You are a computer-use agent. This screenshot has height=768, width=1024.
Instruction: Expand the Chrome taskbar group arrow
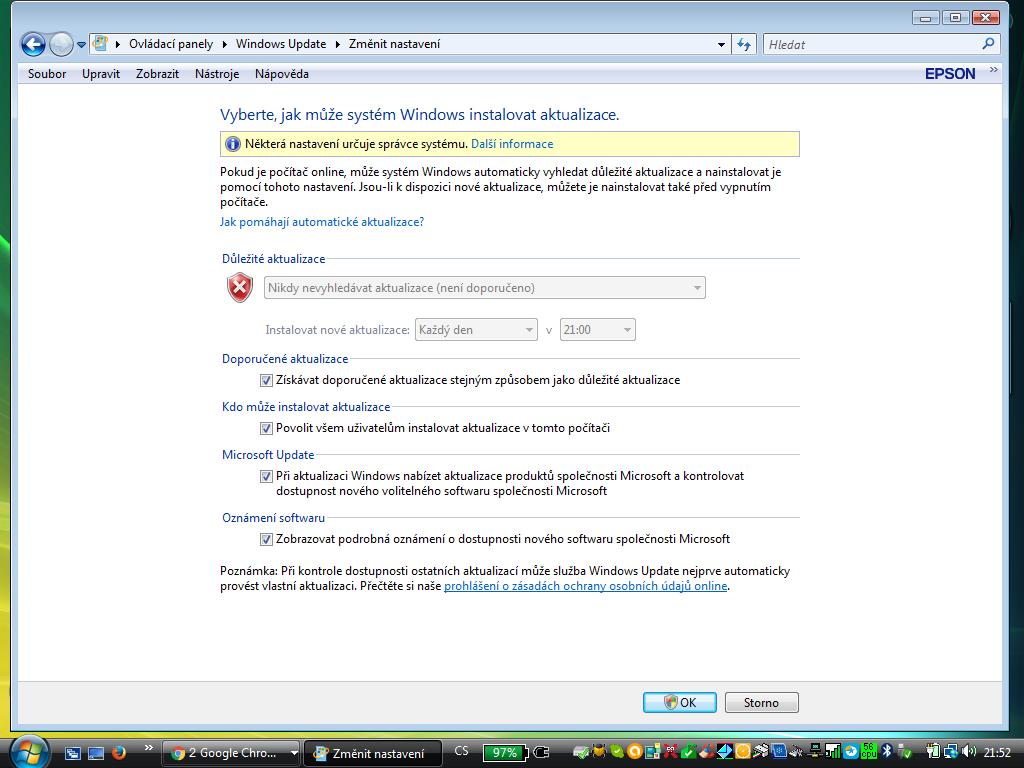tap(294, 753)
